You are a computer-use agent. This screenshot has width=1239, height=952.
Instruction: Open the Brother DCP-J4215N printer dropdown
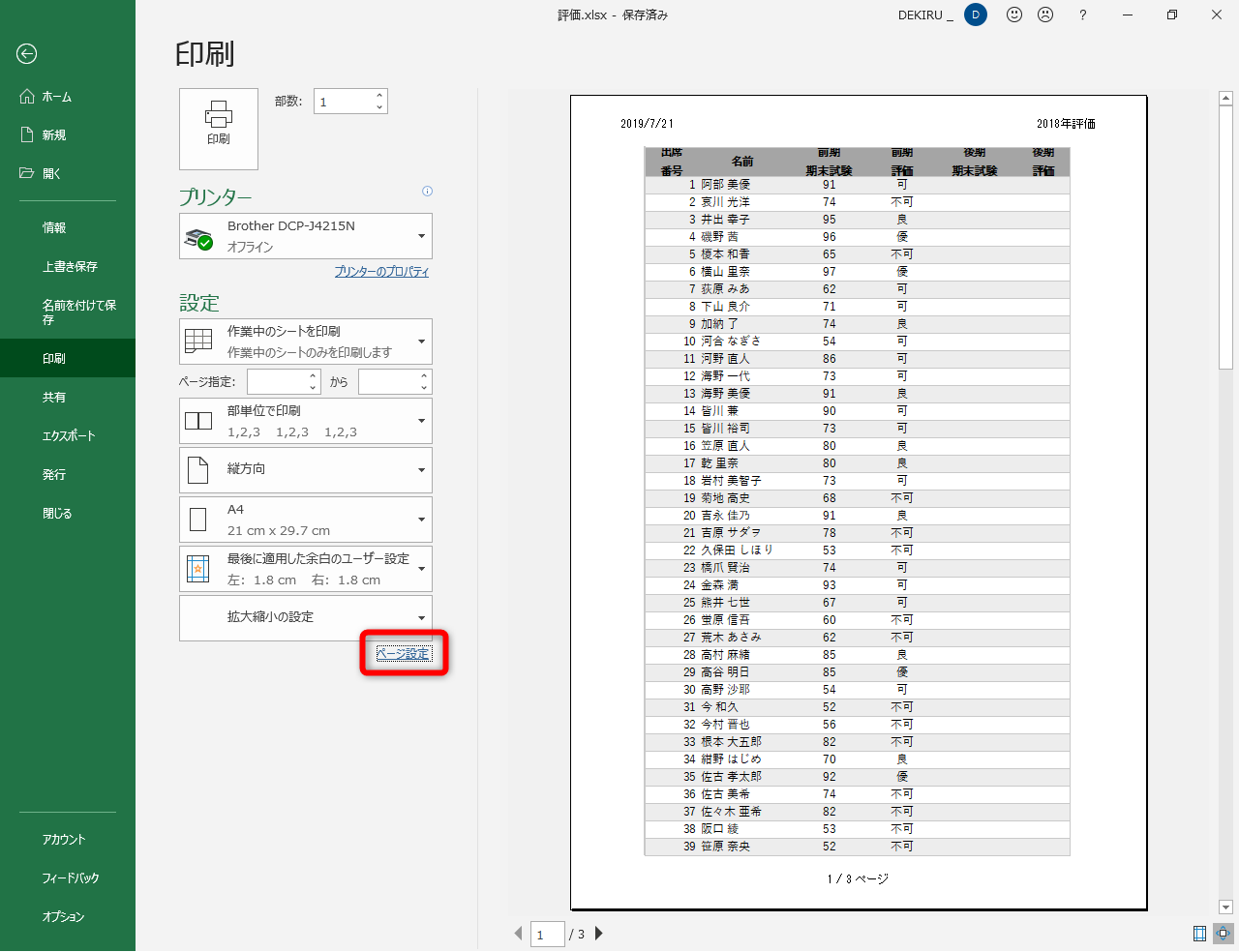[x=306, y=236]
